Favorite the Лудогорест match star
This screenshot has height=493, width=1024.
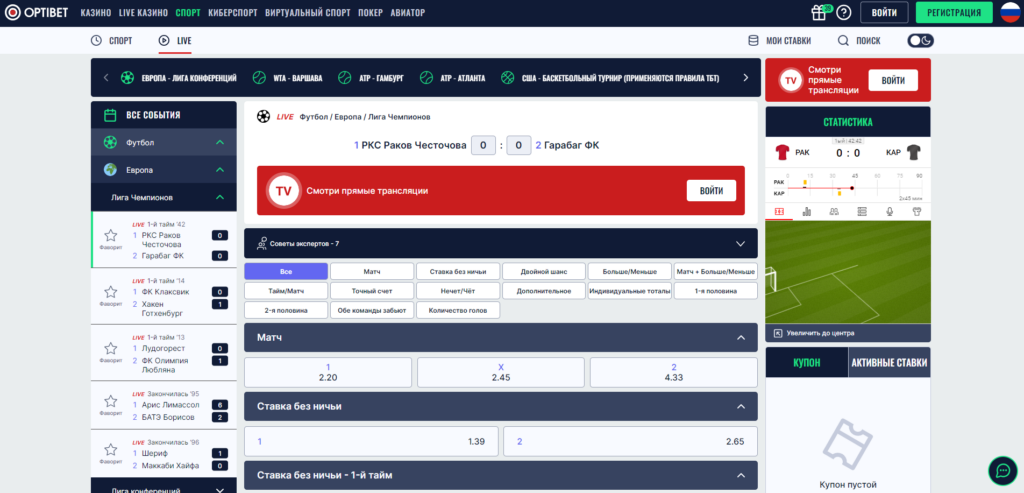tap(110, 348)
